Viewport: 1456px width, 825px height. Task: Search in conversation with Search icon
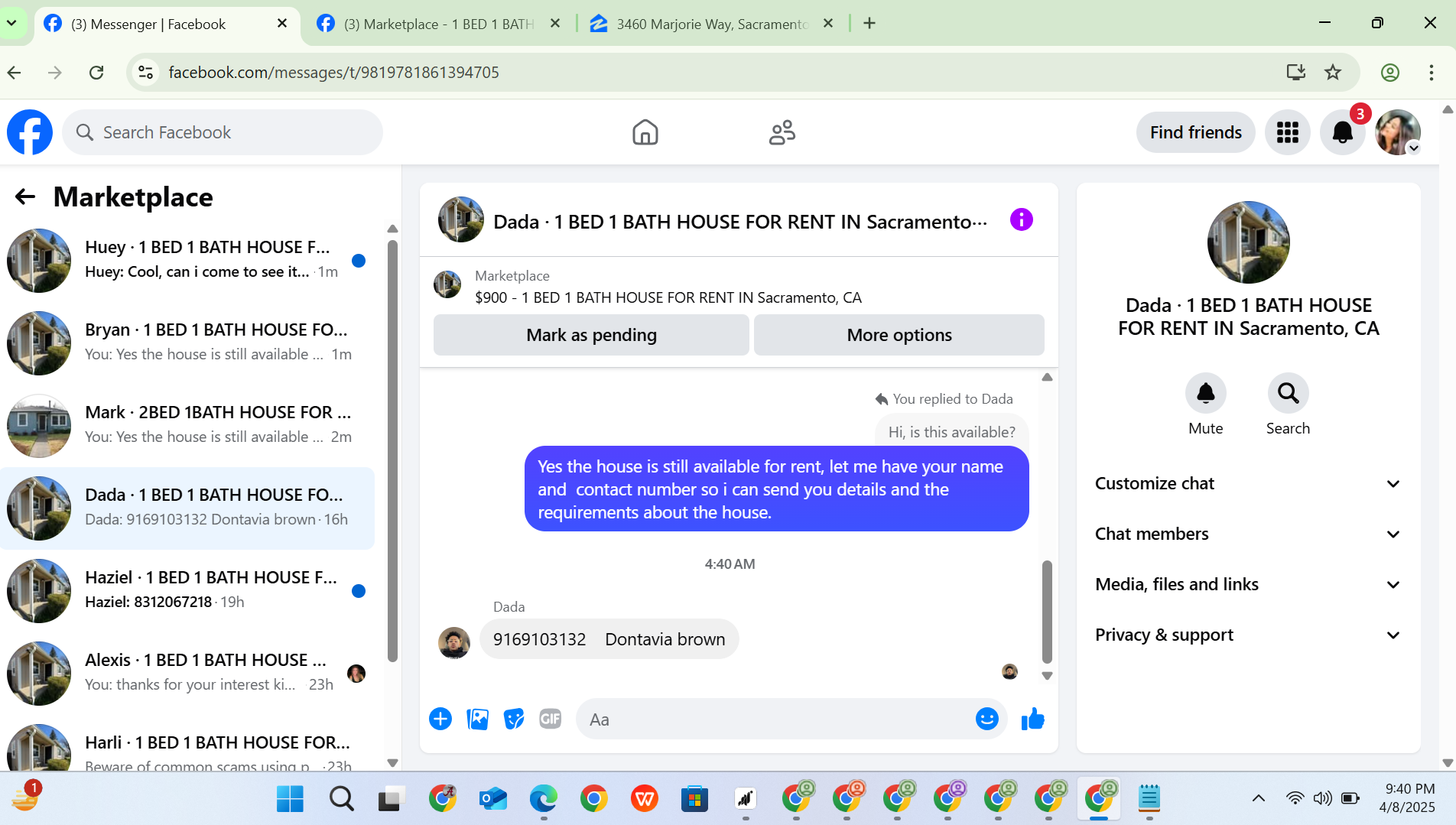(1288, 394)
